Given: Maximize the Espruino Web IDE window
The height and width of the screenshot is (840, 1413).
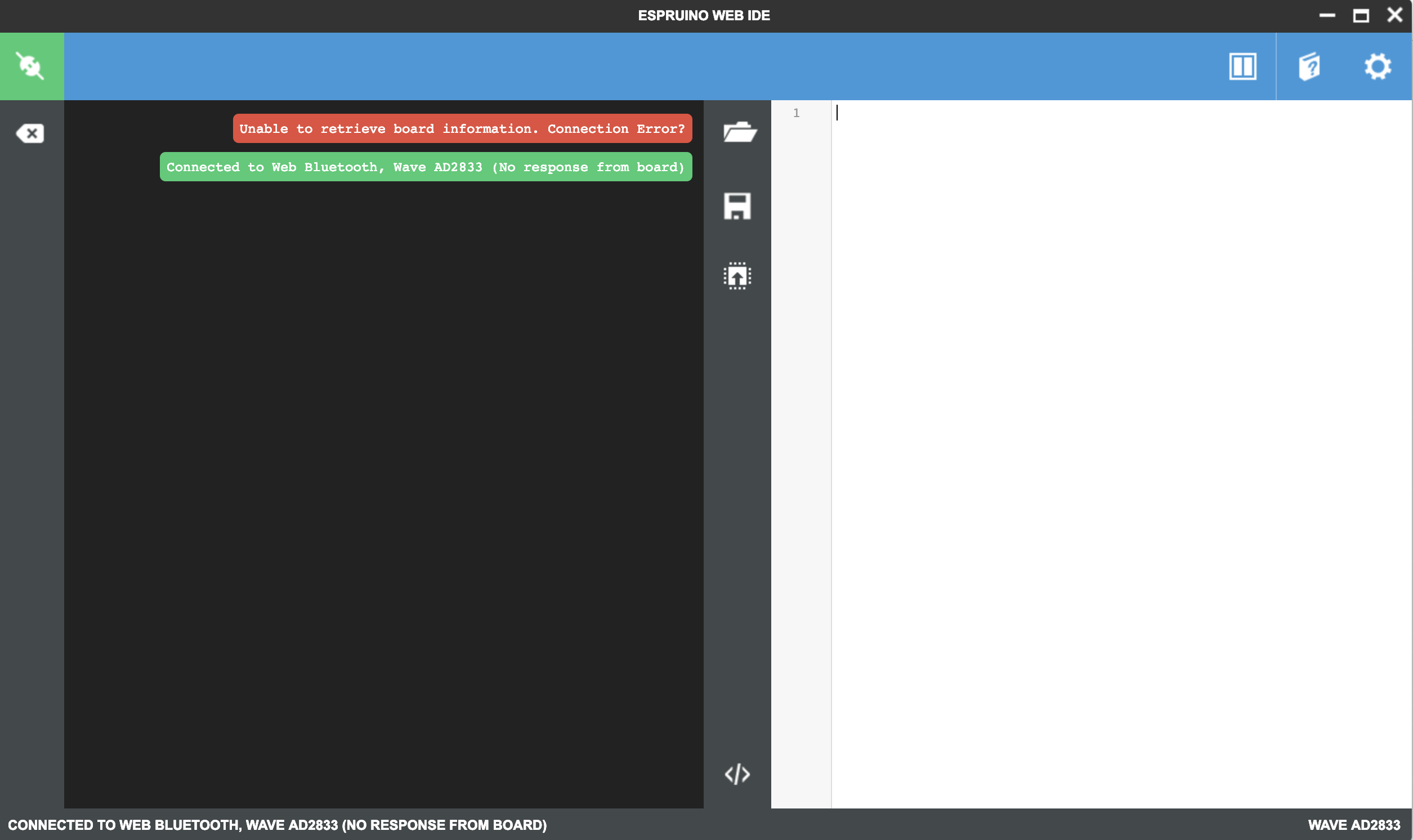Looking at the screenshot, I should (x=1361, y=15).
